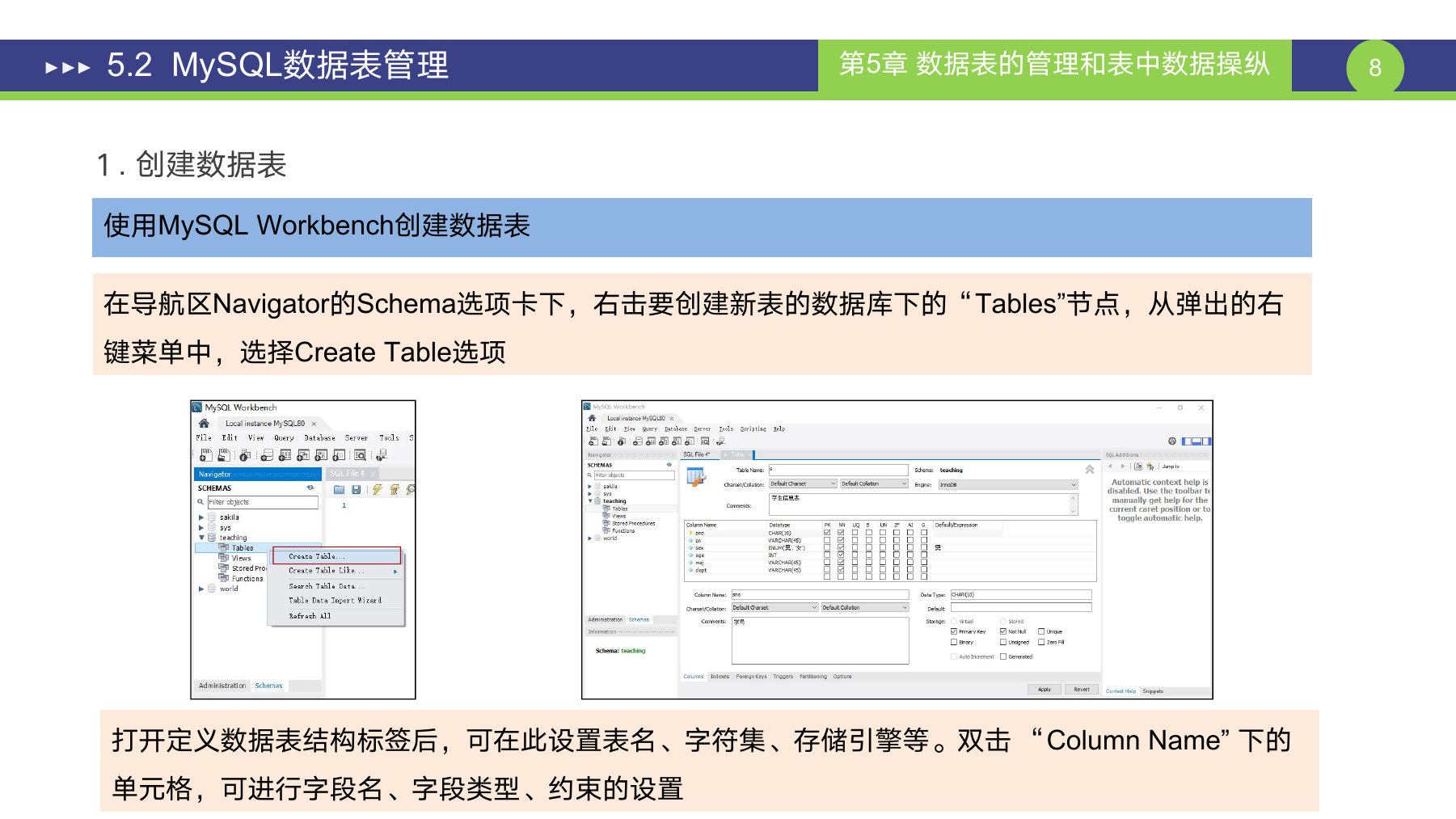Click the table editor wrench icon beside Table Name
Screen dimensions: 1456x819
tap(696, 477)
